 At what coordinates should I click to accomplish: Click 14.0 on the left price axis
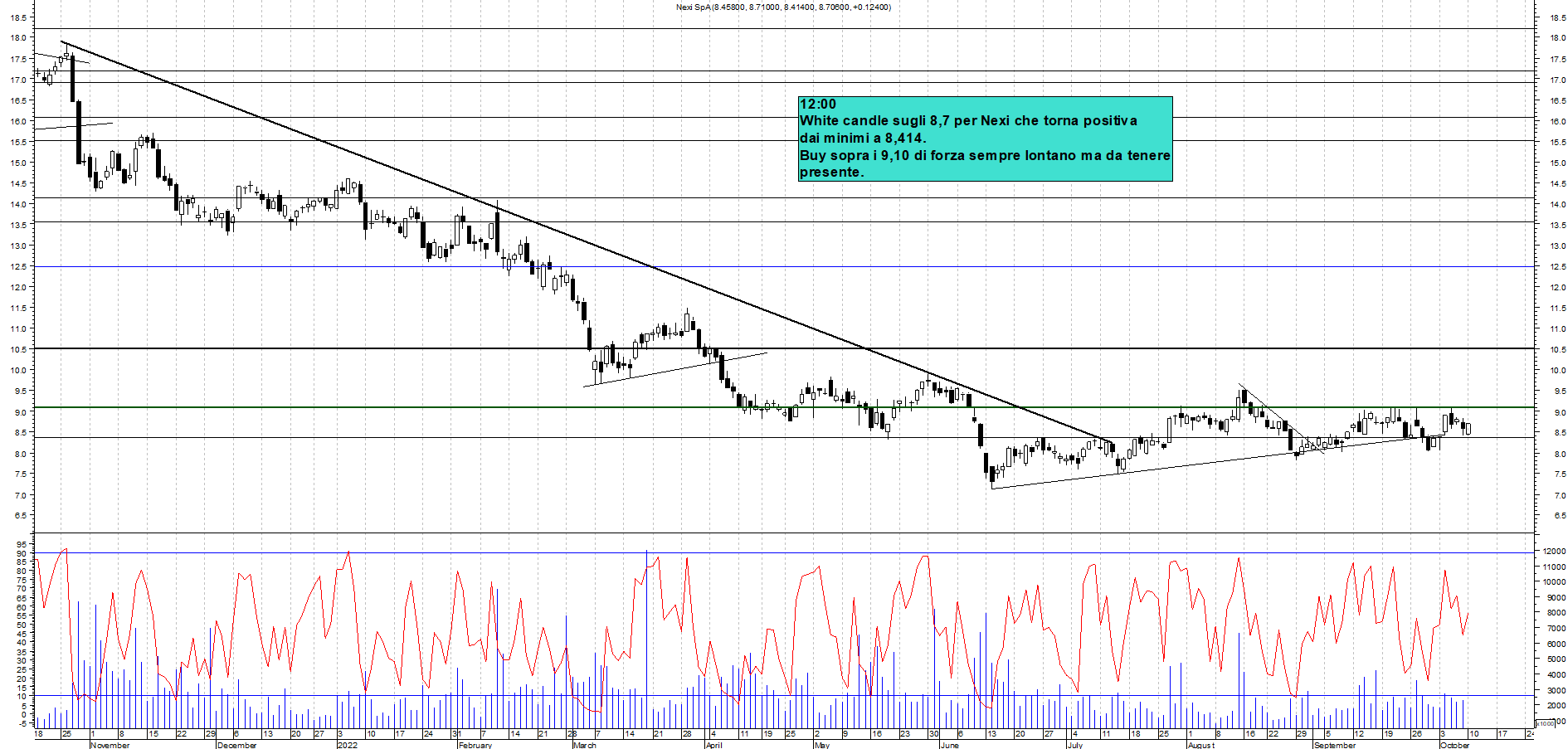coord(17,204)
